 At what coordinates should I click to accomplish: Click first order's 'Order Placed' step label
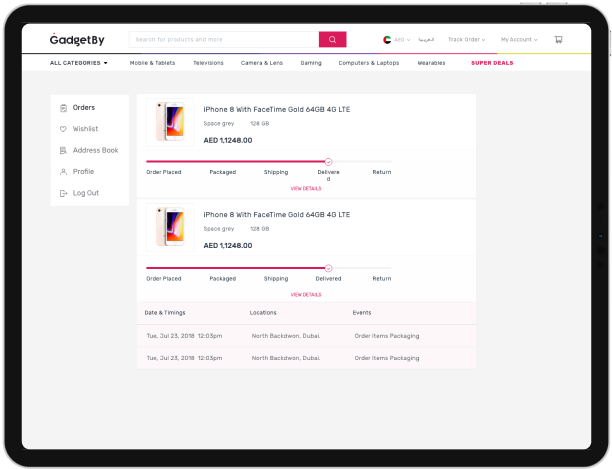point(164,172)
